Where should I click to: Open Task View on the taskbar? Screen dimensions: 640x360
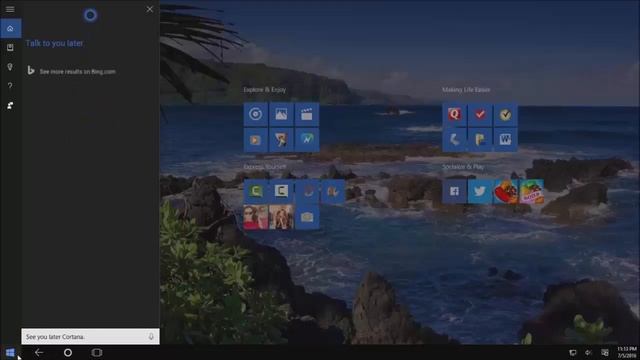97,352
